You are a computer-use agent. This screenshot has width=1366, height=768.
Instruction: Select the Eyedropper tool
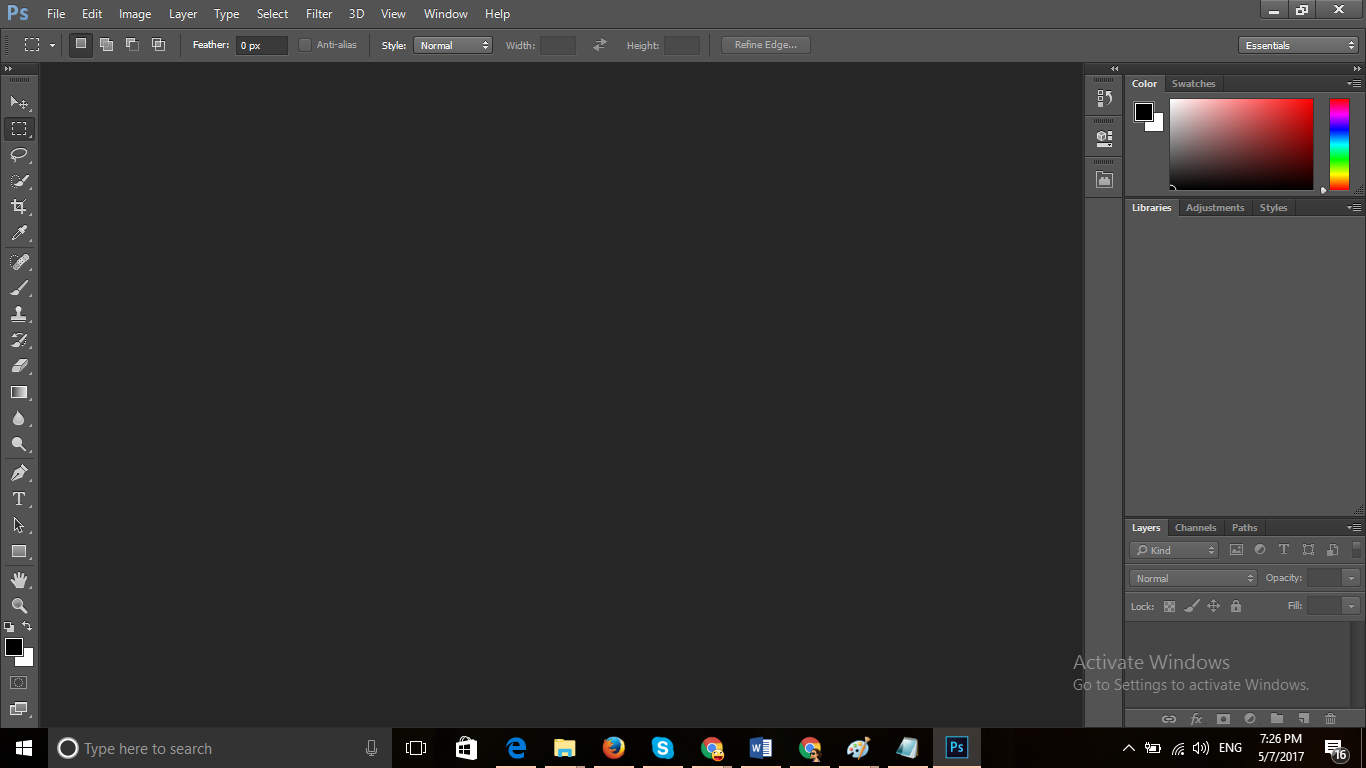pos(19,233)
